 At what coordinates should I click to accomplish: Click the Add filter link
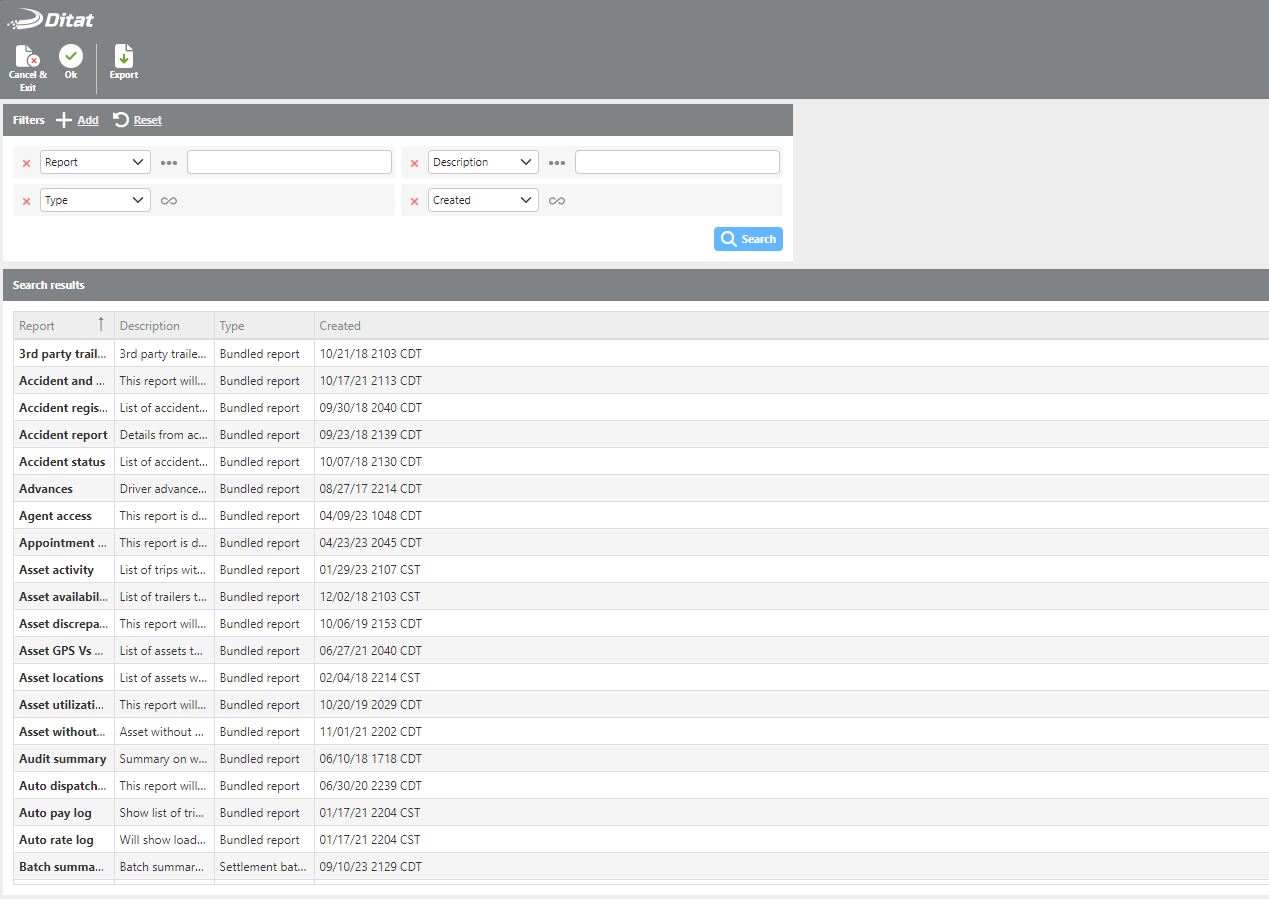[x=87, y=120]
